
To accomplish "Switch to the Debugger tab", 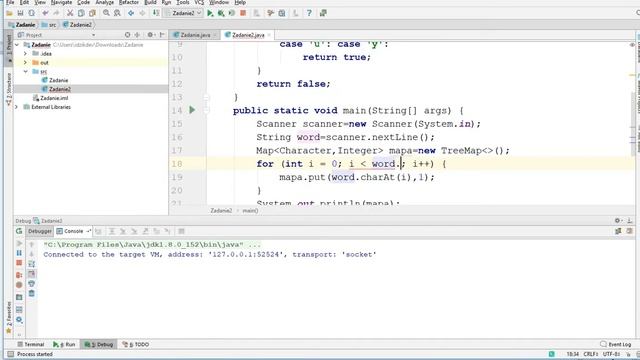I will [40, 231].
